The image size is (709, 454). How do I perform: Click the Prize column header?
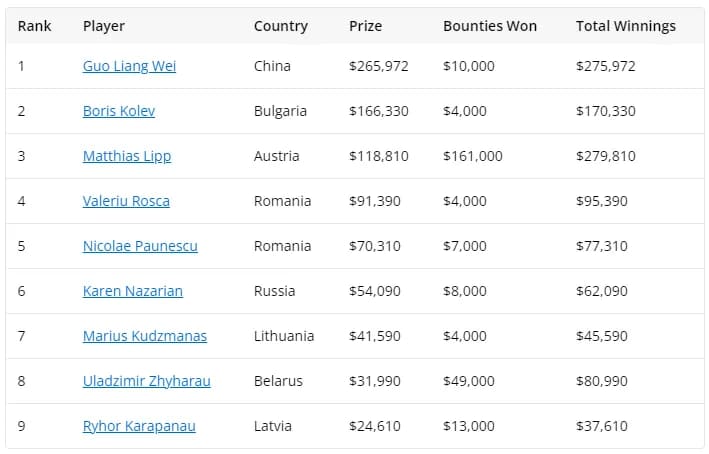365,26
